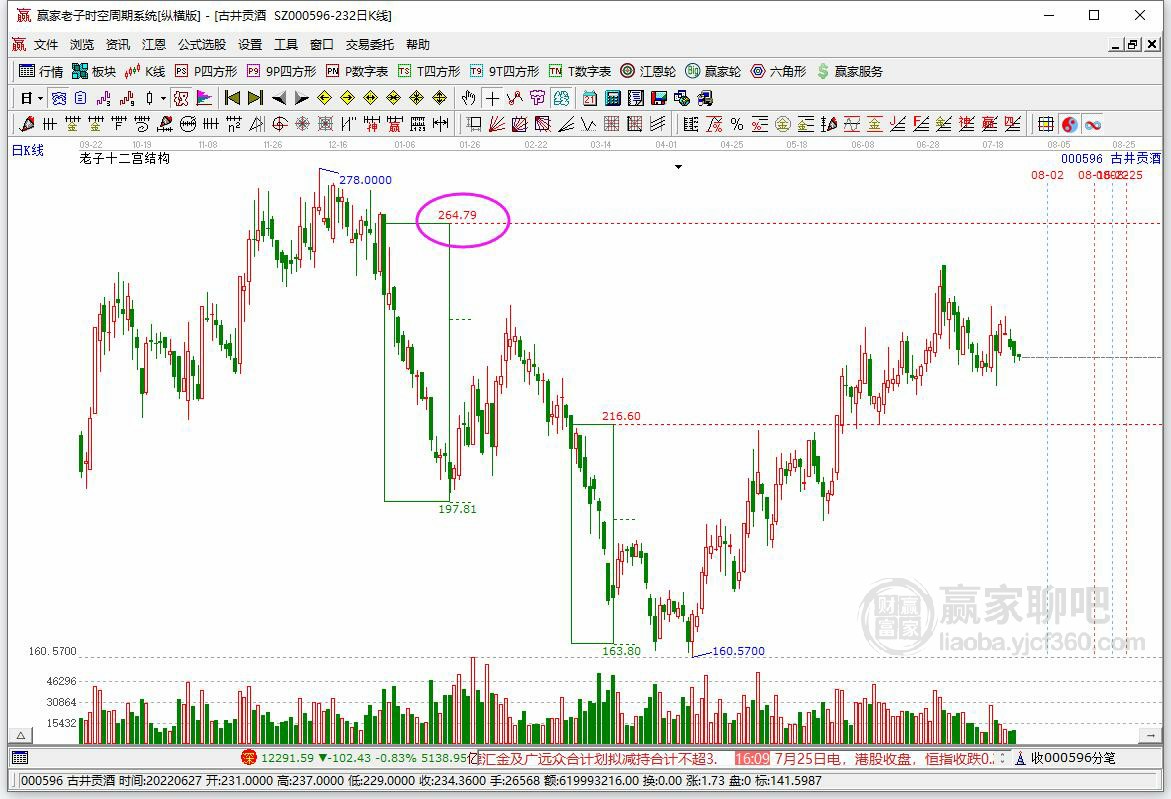Open the 窗口 menu
This screenshot has height=799, width=1171.
click(x=321, y=45)
